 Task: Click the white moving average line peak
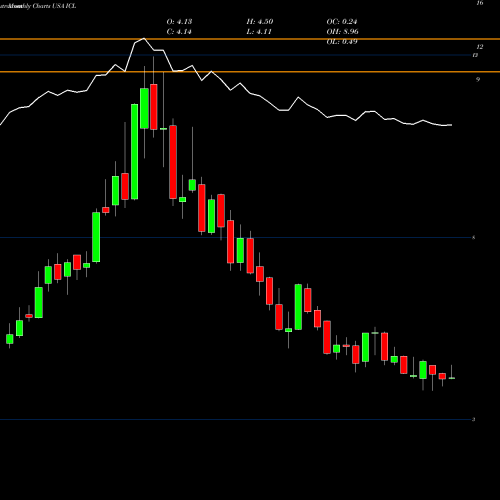144,39
